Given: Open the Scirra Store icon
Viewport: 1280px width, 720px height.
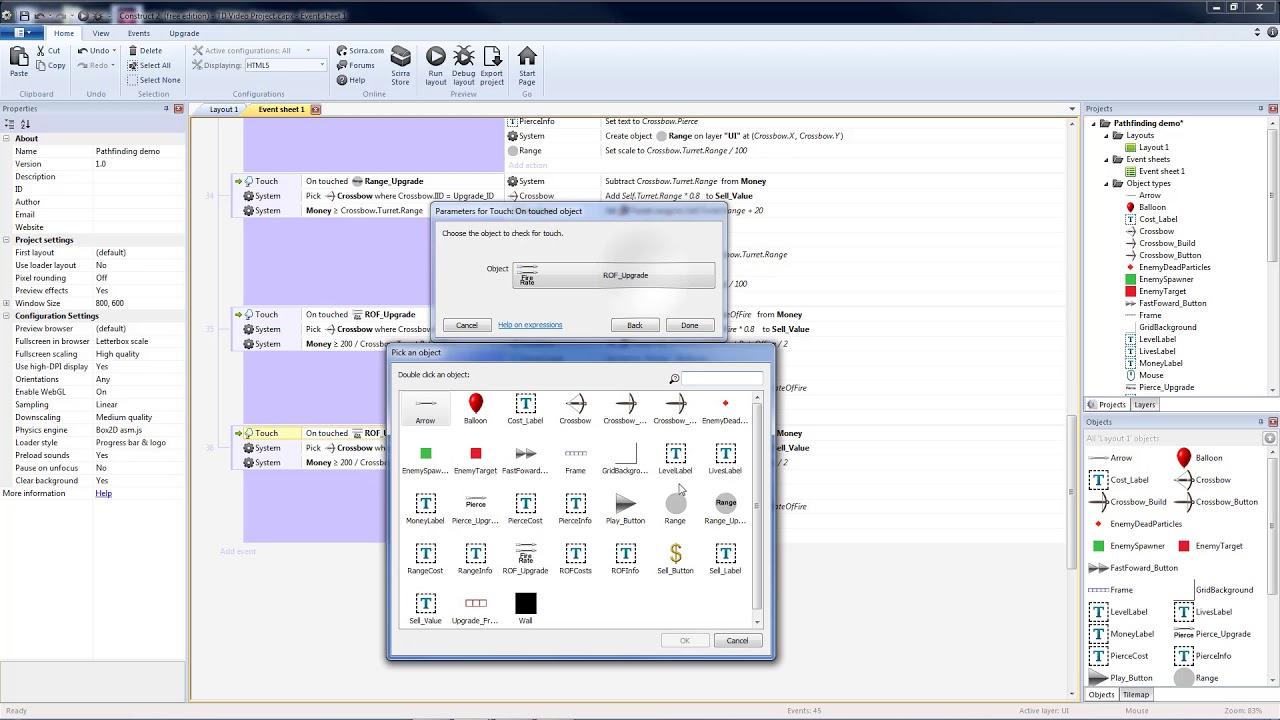Looking at the screenshot, I should click(x=400, y=57).
